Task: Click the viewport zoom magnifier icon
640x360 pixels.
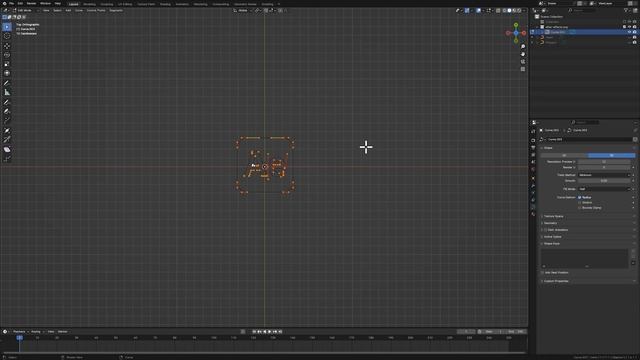Action: (523, 47)
